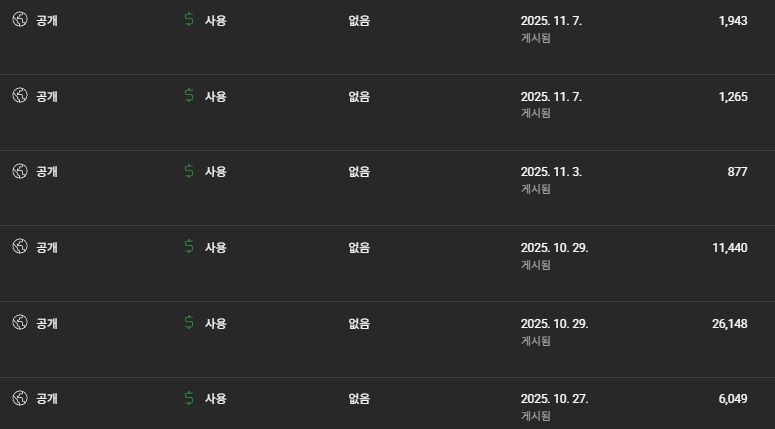775x429 pixels.
Task: Click the green dollar icon in the 1,265-views row
Action: tap(189, 96)
